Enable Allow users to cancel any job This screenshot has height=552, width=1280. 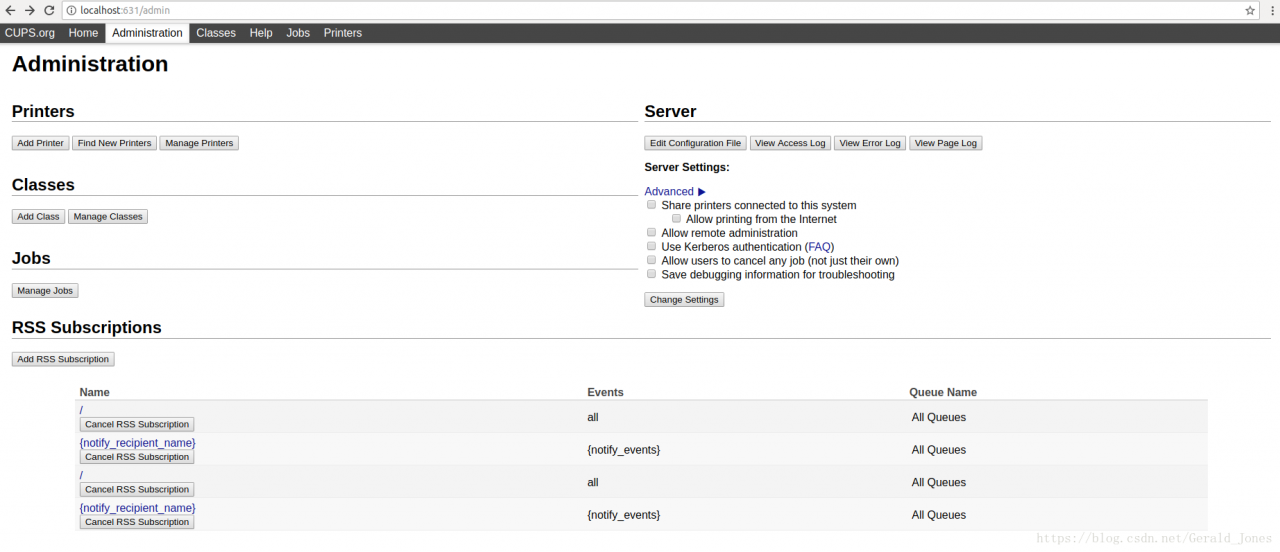[x=651, y=260]
